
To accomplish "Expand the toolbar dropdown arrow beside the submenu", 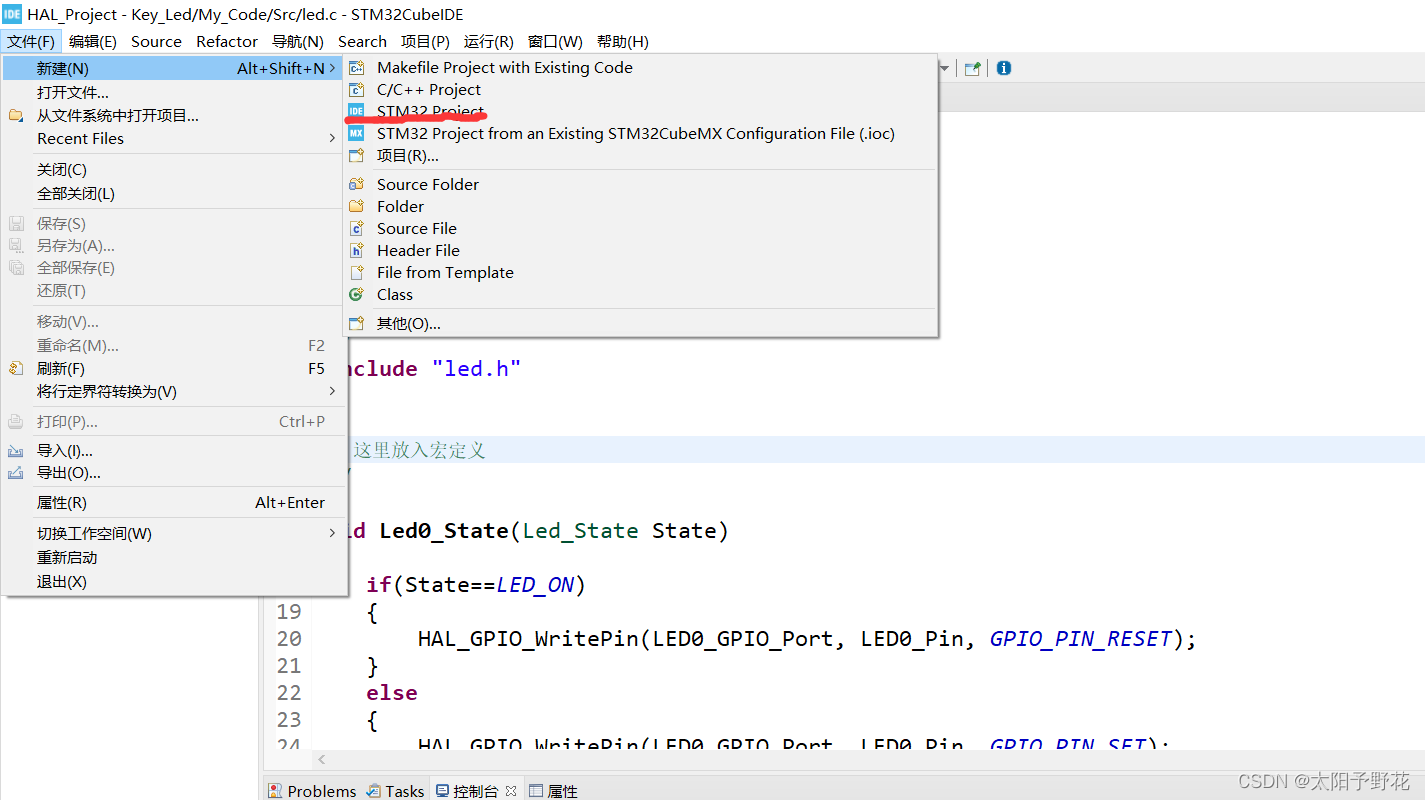I will click(x=944, y=68).
